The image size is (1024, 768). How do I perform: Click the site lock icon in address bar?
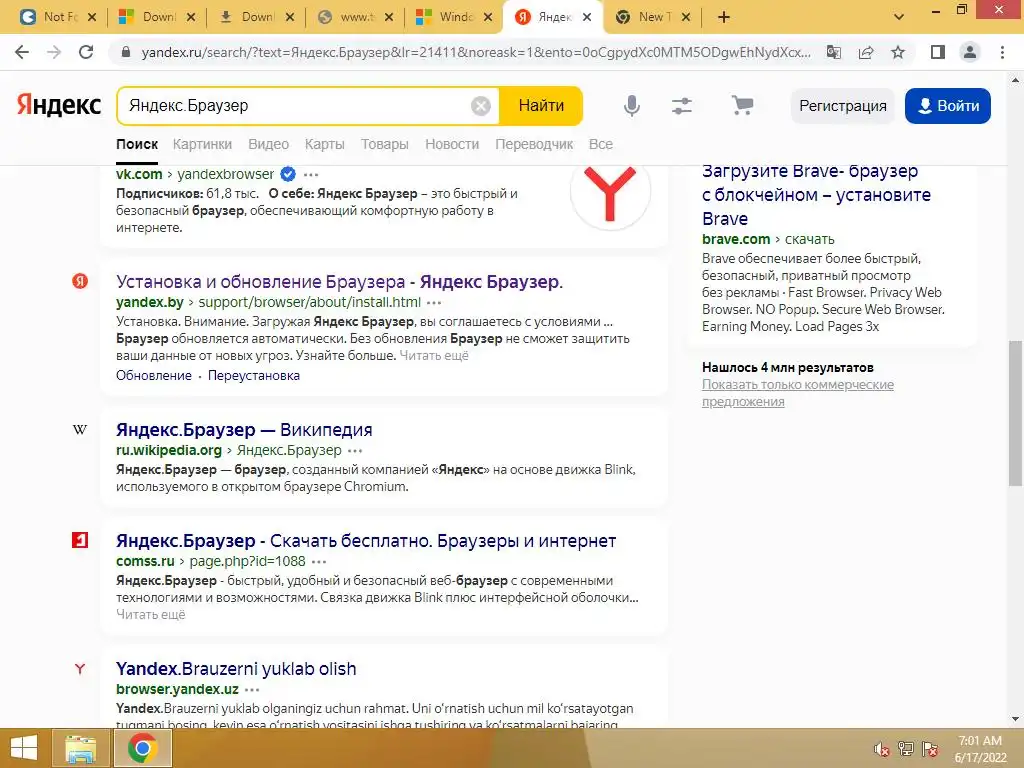pyautogui.click(x=126, y=52)
